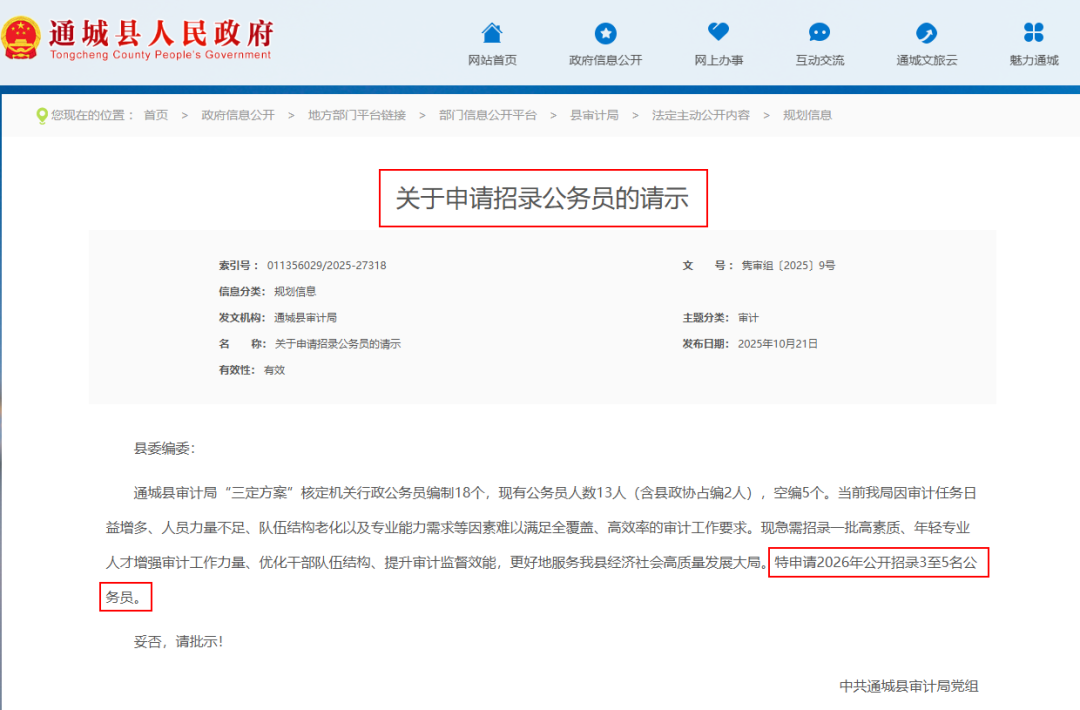The image size is (1080, 710).
Task: Click the icon above 通城文旅云
Action: 926,33
